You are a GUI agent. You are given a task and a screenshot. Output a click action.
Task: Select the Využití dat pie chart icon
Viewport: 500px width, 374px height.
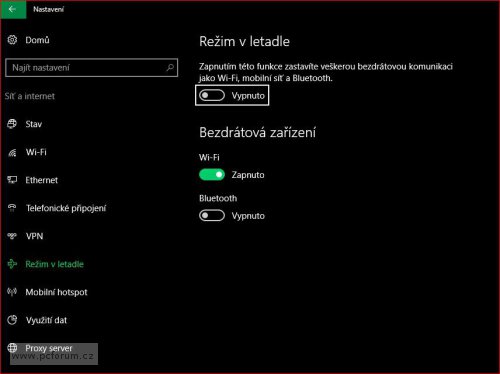pos(12,320)
